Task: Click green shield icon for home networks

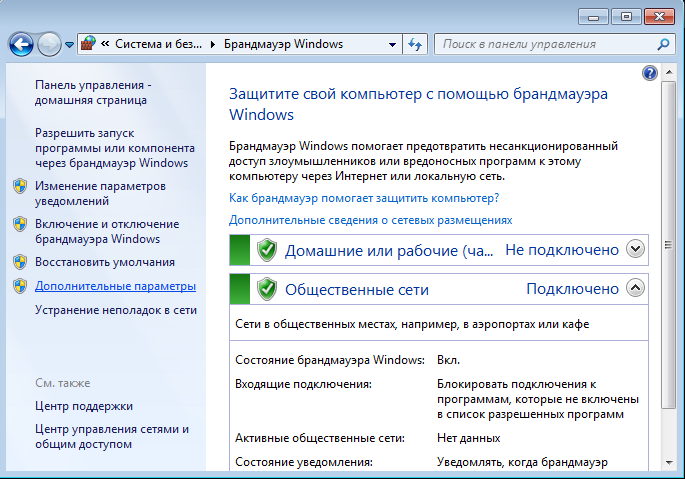Action: pos(266,250)
